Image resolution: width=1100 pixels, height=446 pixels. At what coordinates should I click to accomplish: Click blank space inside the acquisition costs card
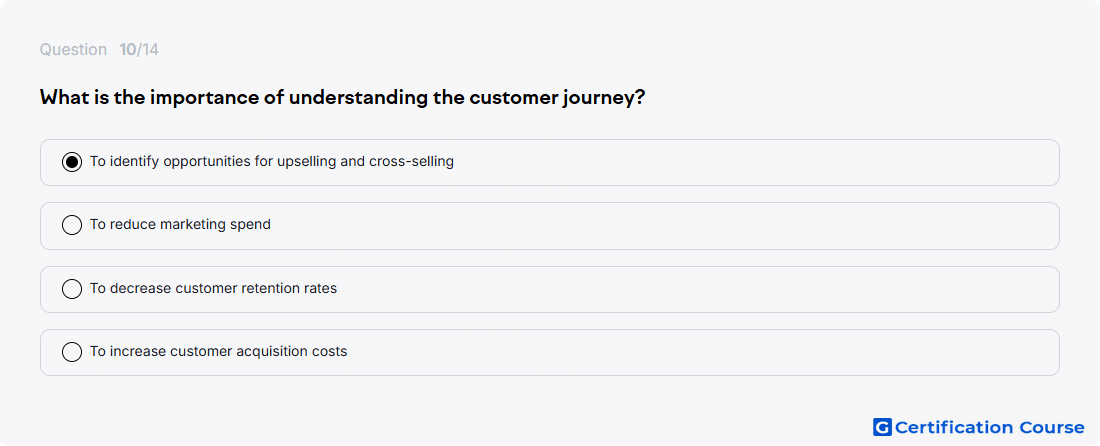pyautogui.click(x=702, y=352)
